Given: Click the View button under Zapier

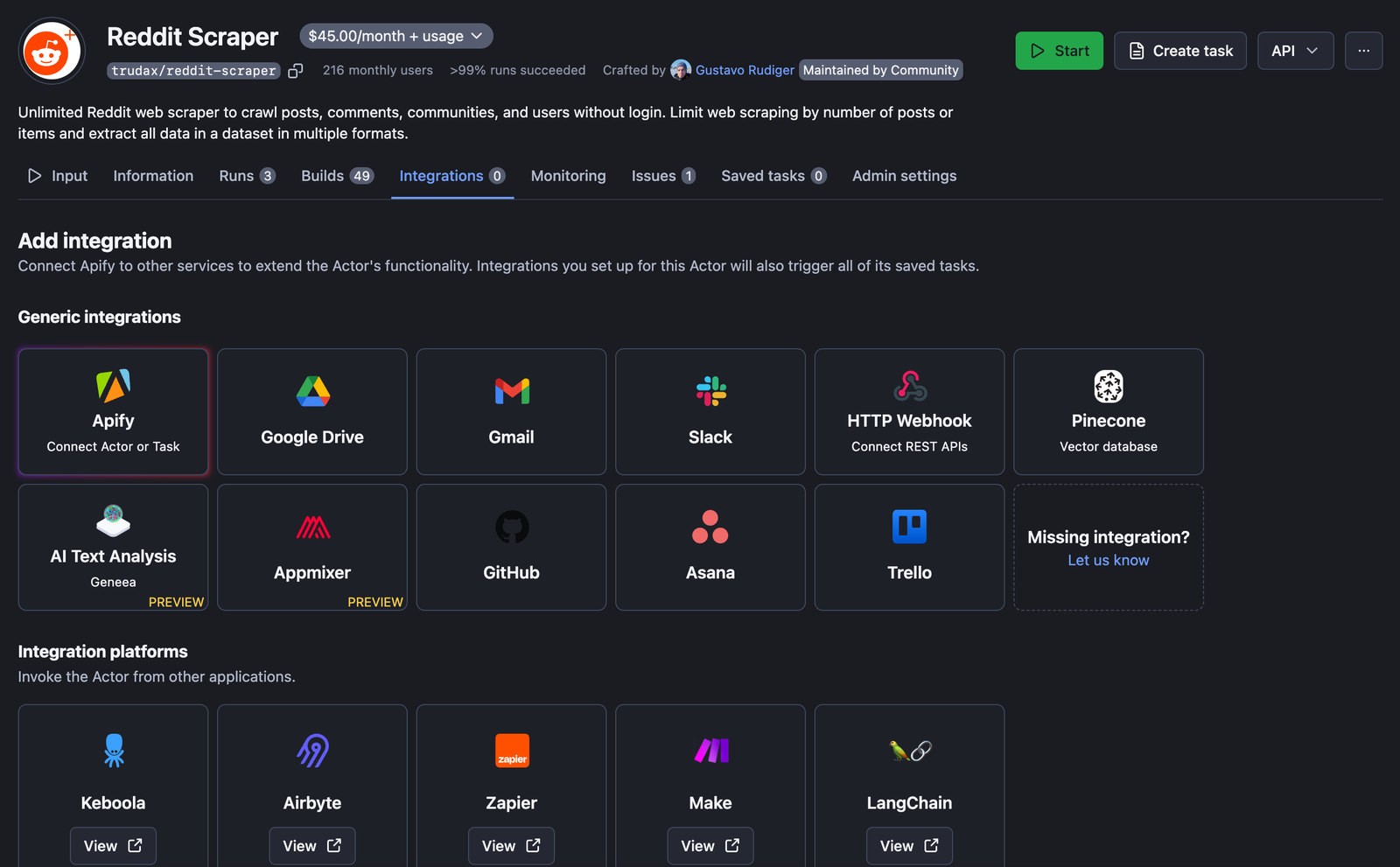Looking at the screenshot, I should pos(511,846).
